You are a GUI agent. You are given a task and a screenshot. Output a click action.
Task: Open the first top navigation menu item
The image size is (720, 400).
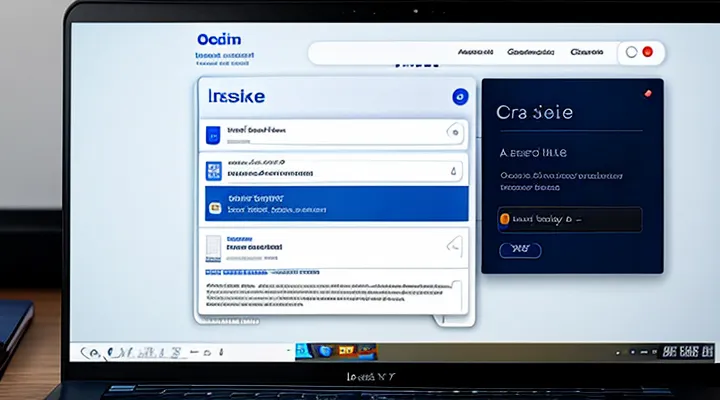click(x=476, y=52)
